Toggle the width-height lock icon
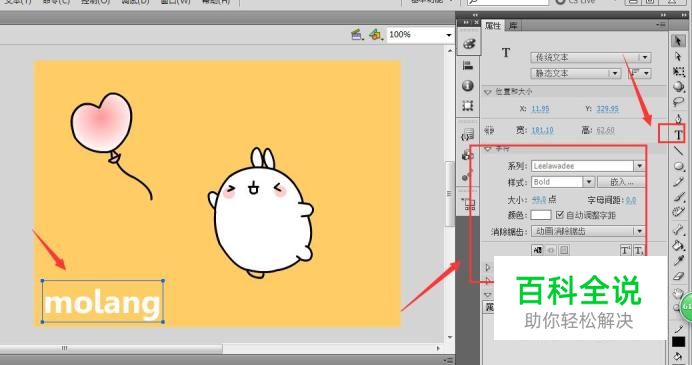The width and height of the screenshot is (692, 365). [489, 130]
